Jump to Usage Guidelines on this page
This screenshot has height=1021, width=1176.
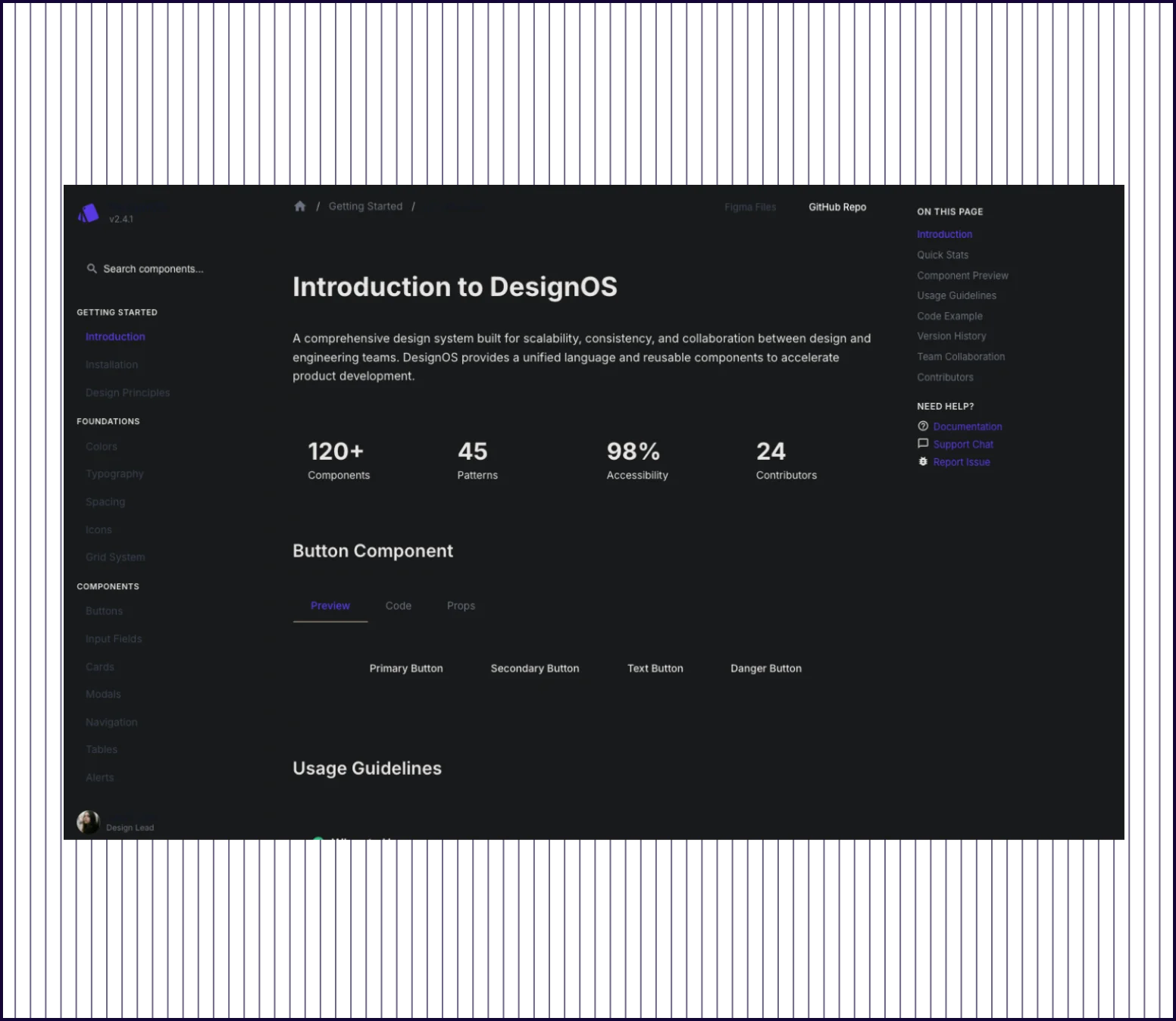(x=956, y=295)
